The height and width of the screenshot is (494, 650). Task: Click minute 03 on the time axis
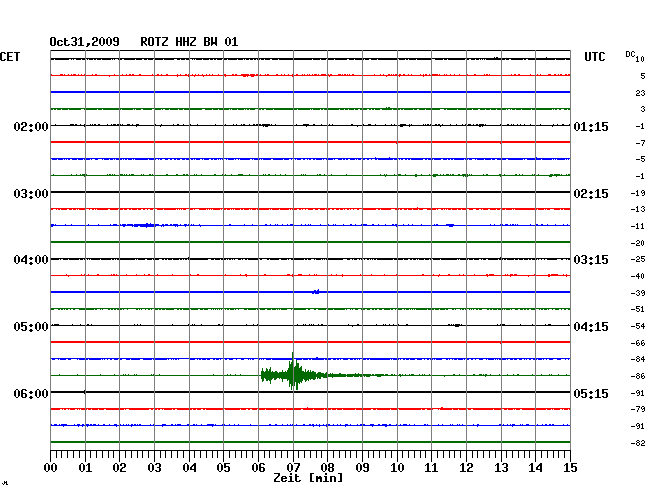click(154, 468)
